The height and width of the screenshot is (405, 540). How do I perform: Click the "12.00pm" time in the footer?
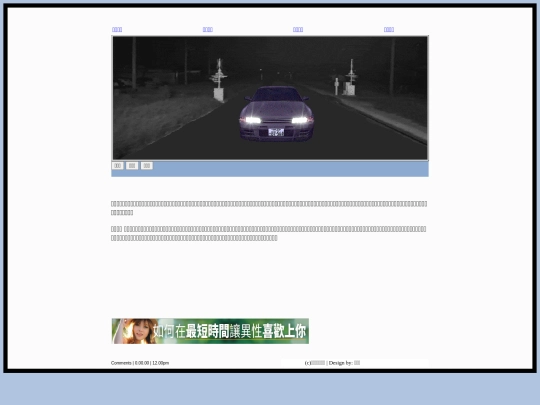tap(160, 363)
